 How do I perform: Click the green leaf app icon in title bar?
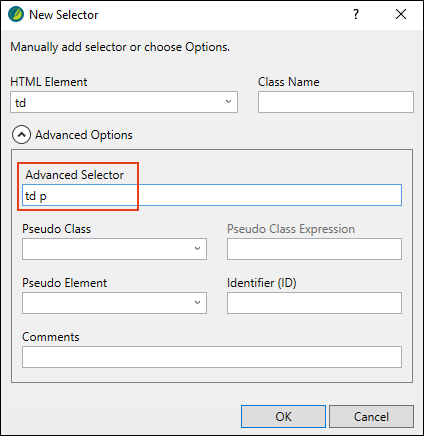point(16,15)
